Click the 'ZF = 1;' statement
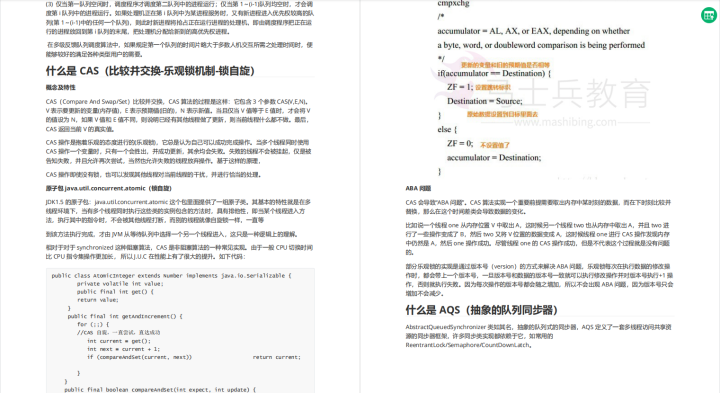Image resolution: width=720 pixels, height=393 pixels. pos(460,87)
